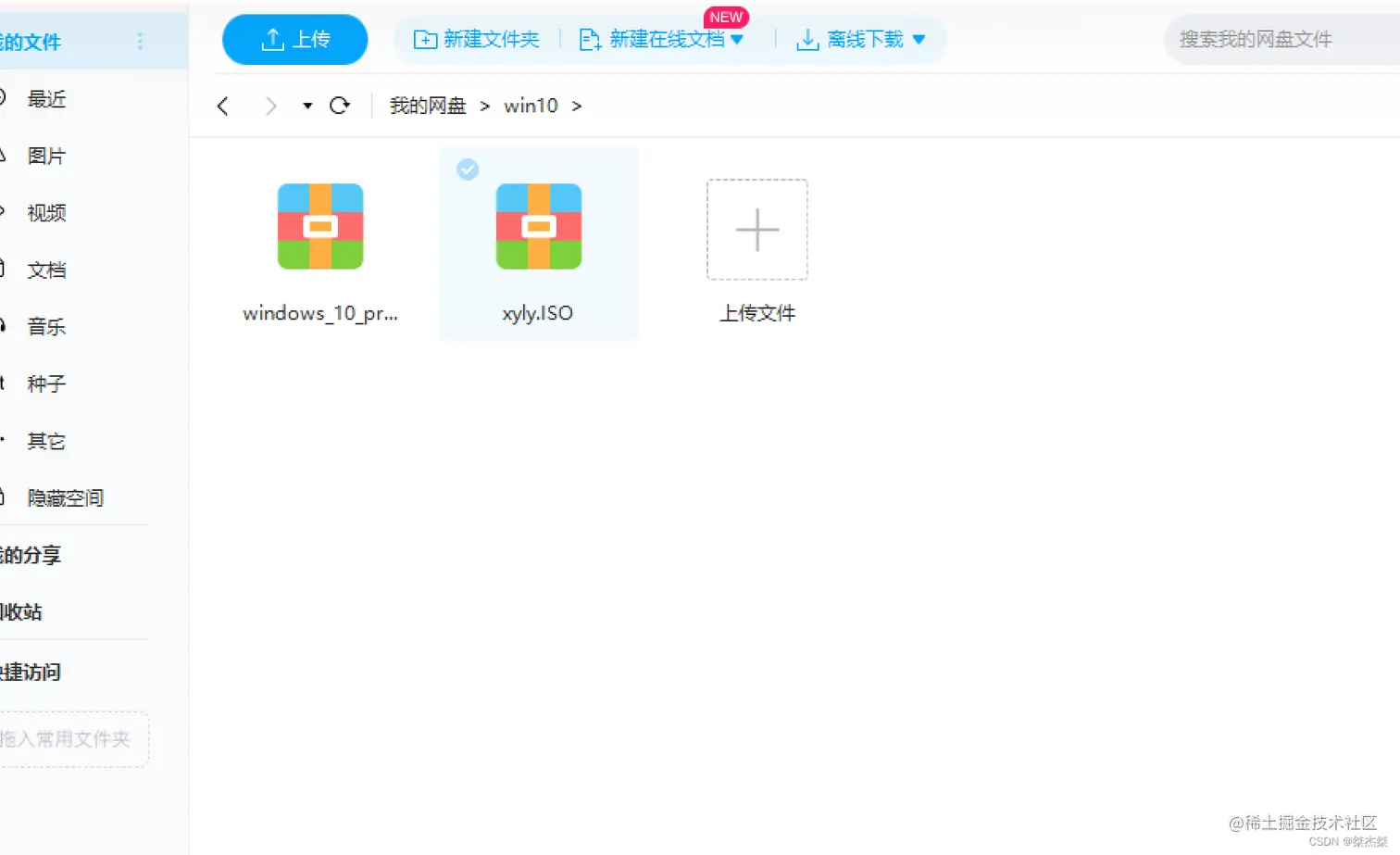1400x855 pixels.
Task: Click the 上传文件 plus tile
Action: 757,230
